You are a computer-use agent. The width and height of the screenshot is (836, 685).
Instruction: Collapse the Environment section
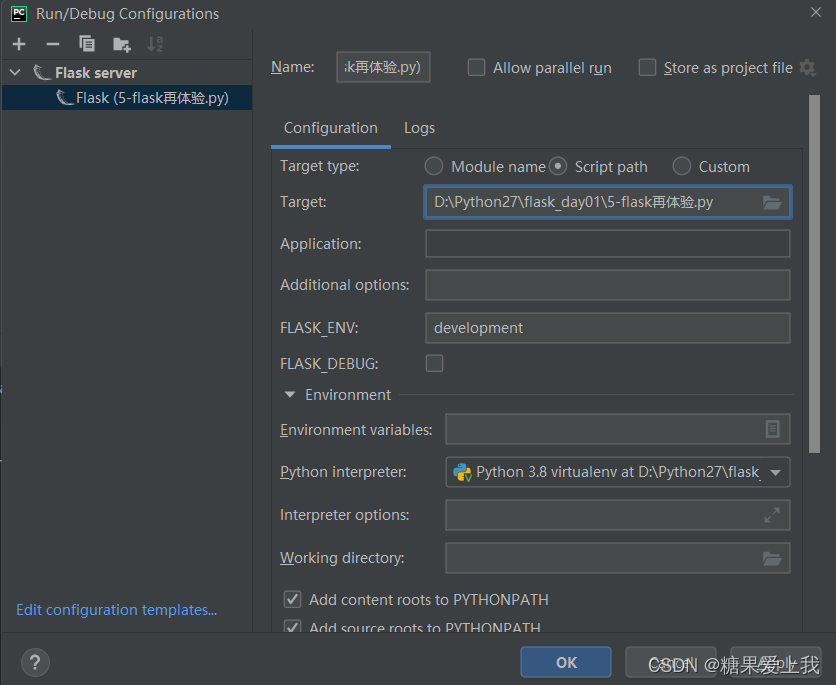click(x=289, y=394)
